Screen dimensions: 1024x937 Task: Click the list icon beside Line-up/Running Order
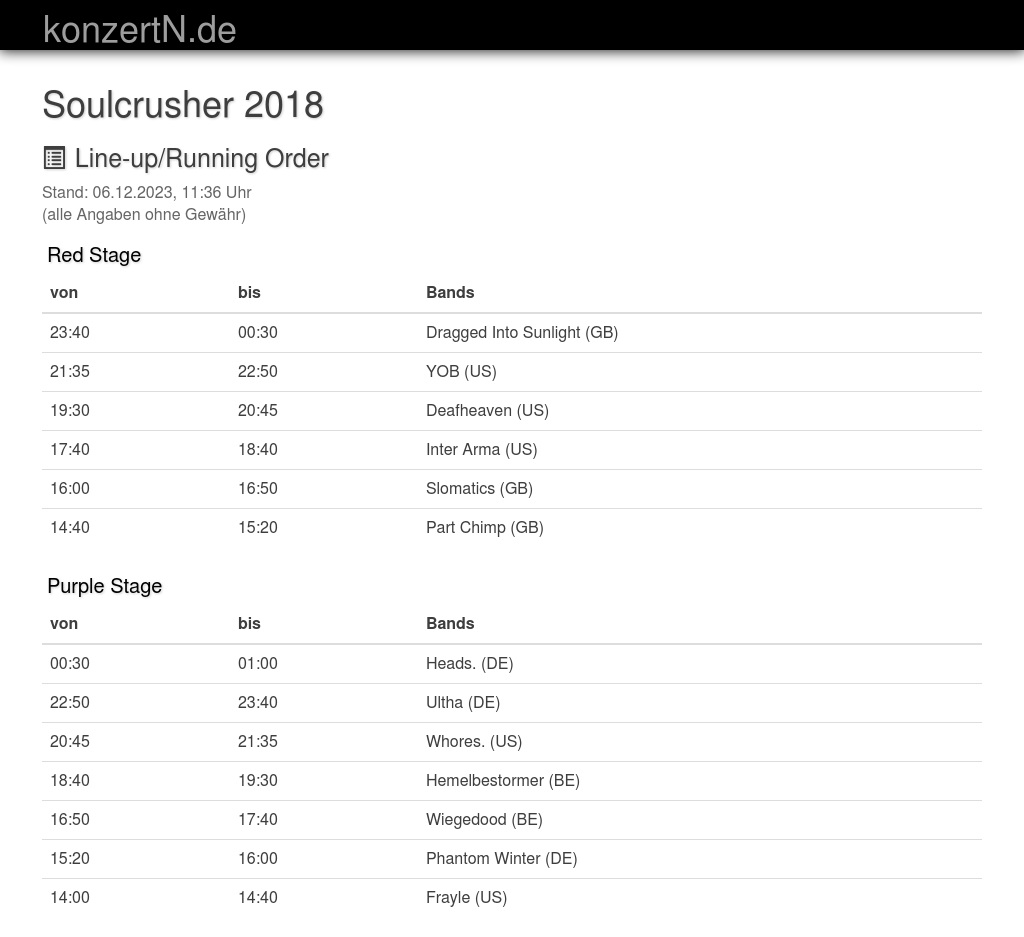click(54, 158)
